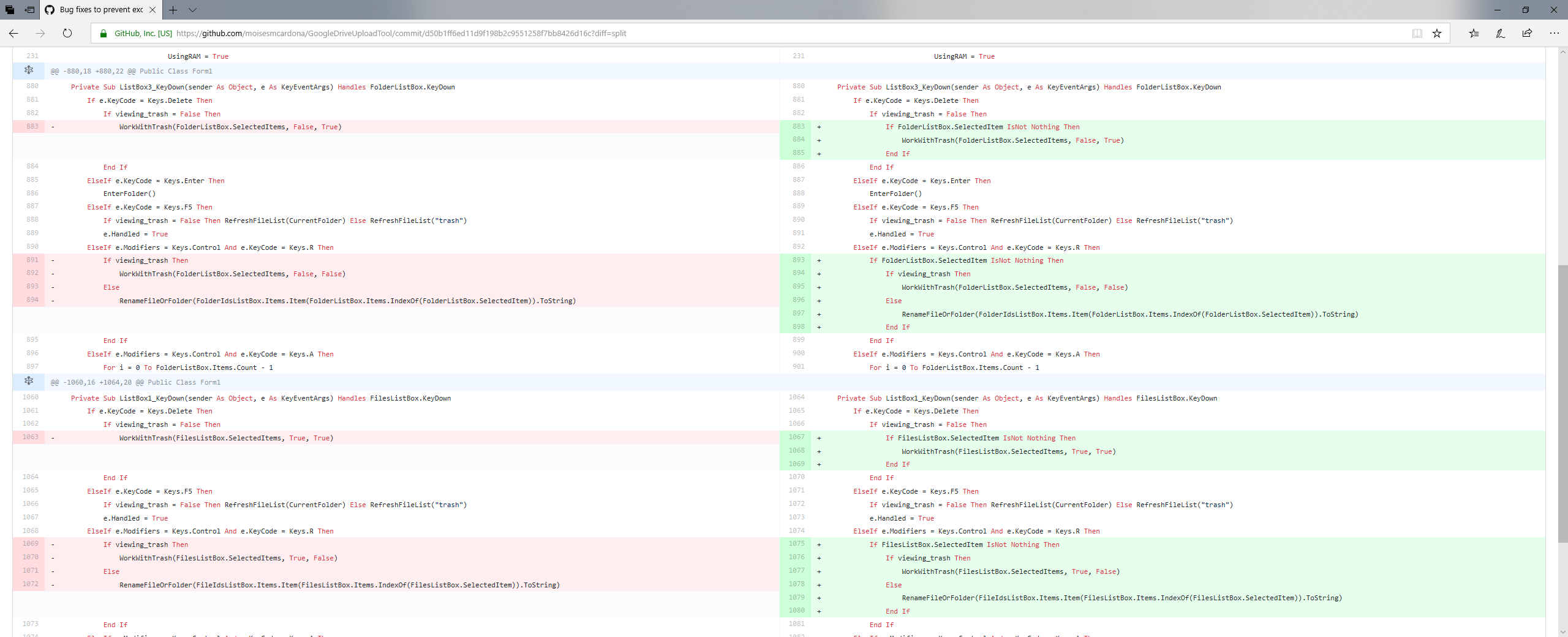Click the green lock site security icon
The width and height of the screenshot is (1568, 637).
[x=104, y=33]
